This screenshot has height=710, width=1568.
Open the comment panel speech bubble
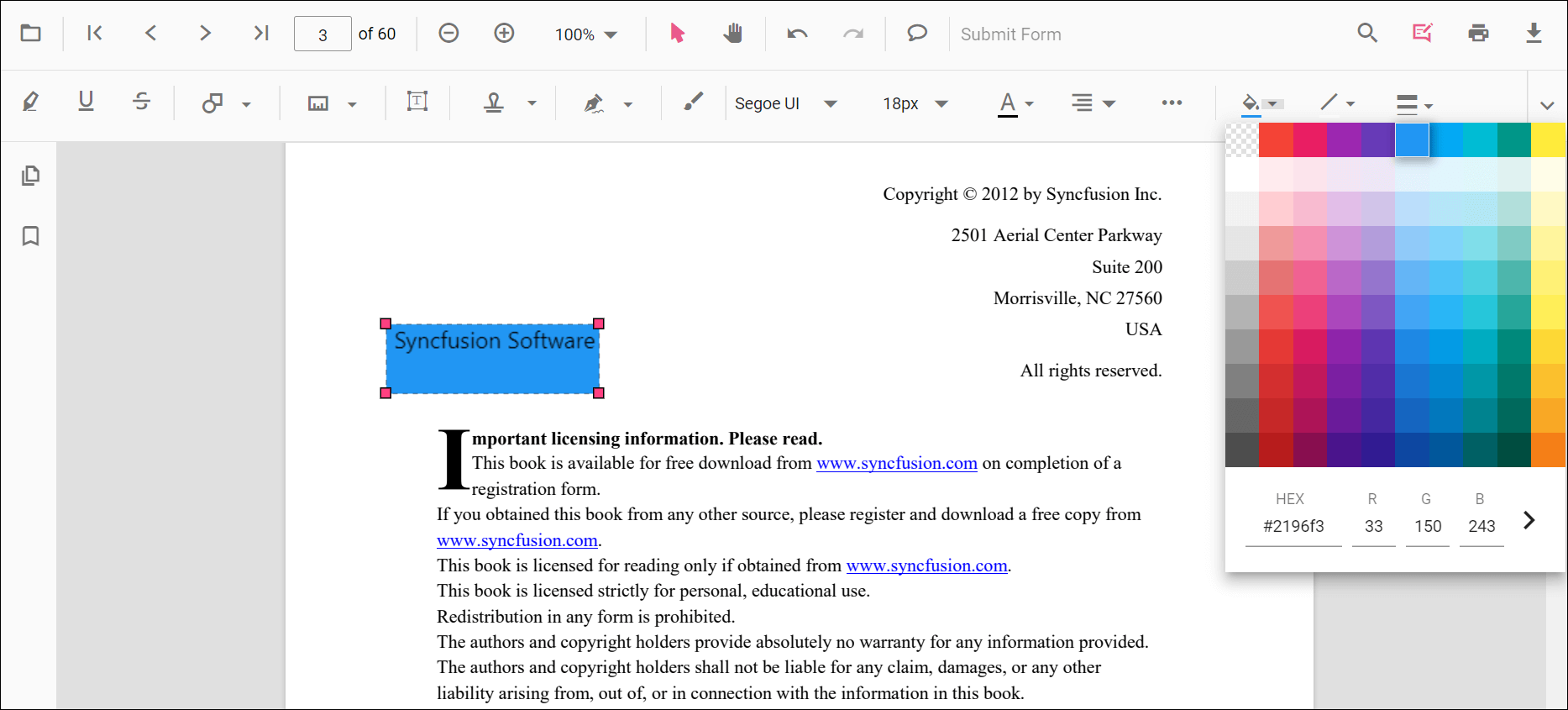pos(917,34)
